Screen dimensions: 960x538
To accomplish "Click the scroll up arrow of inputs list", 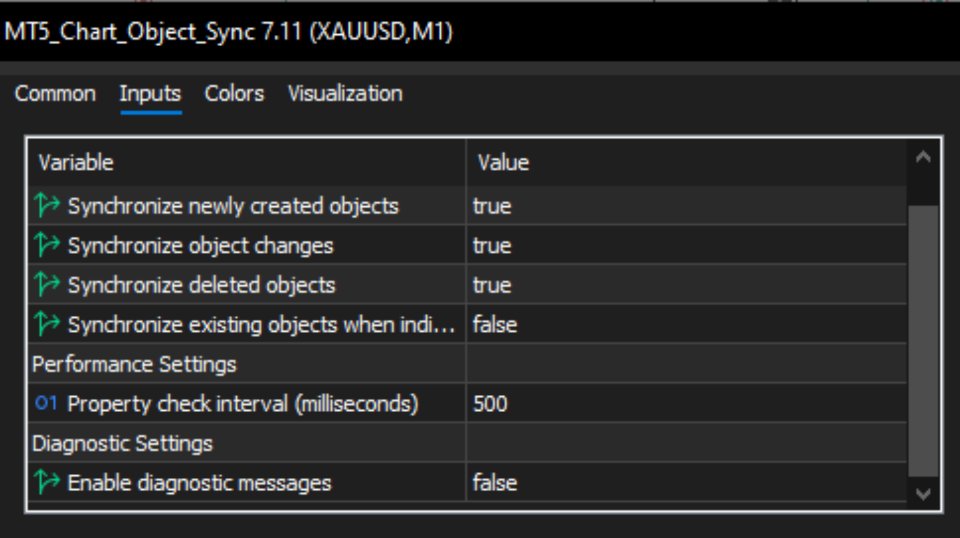I will pos(923,157).
